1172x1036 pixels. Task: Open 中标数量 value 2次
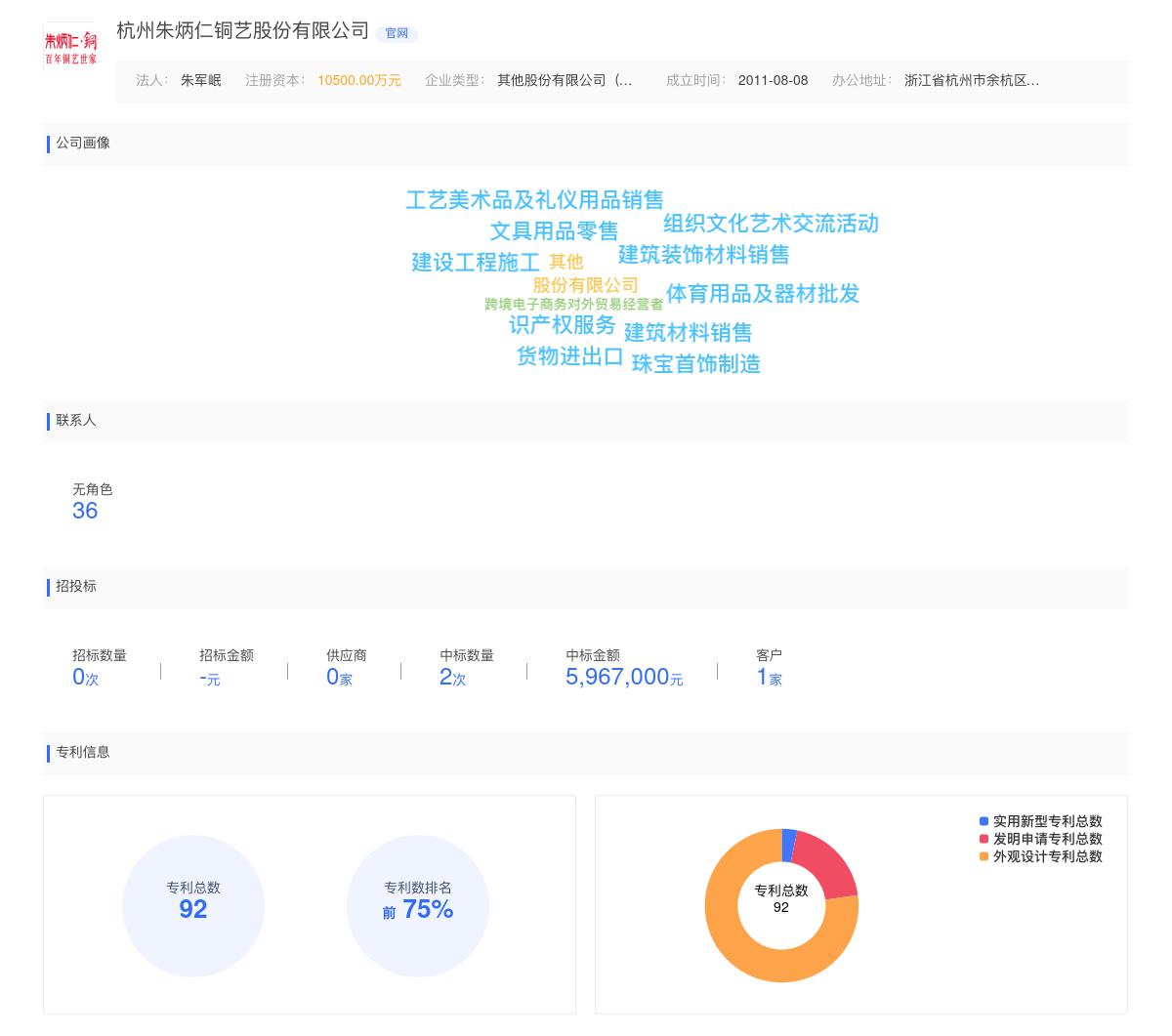click(x=452, y=677)
